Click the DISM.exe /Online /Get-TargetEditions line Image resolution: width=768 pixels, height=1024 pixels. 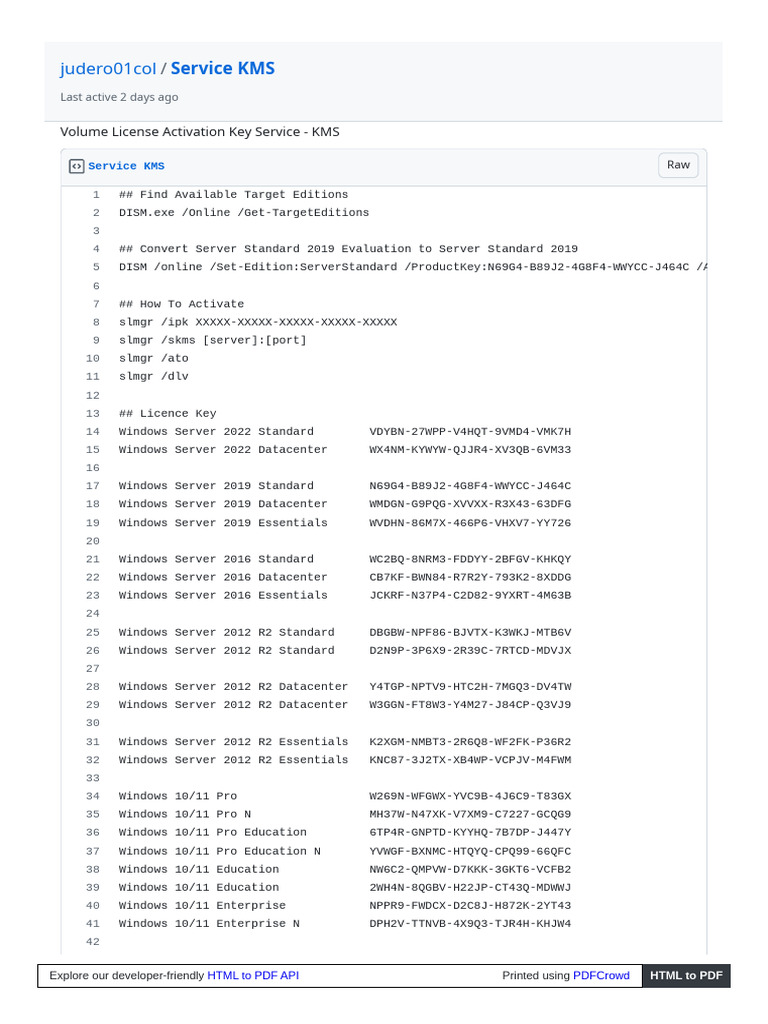(x=244, y=213)
